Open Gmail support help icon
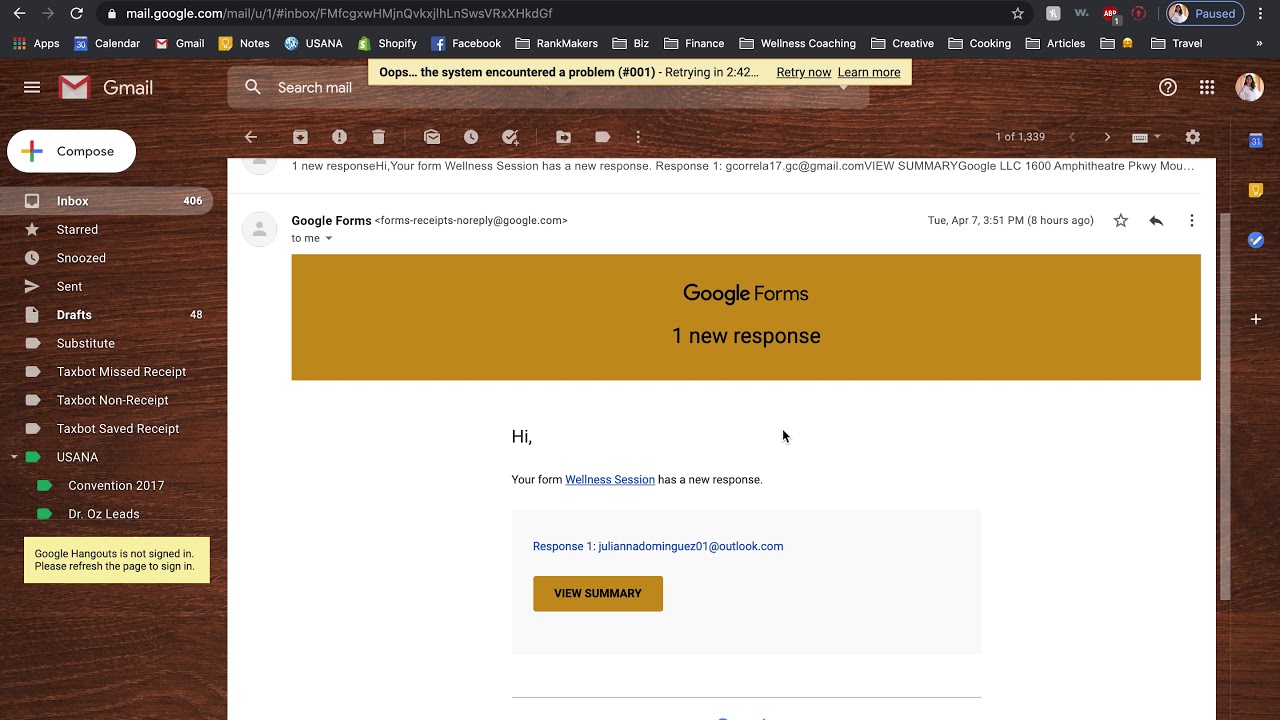The width and height of the screenshot is (1280, 720). 1168,87
